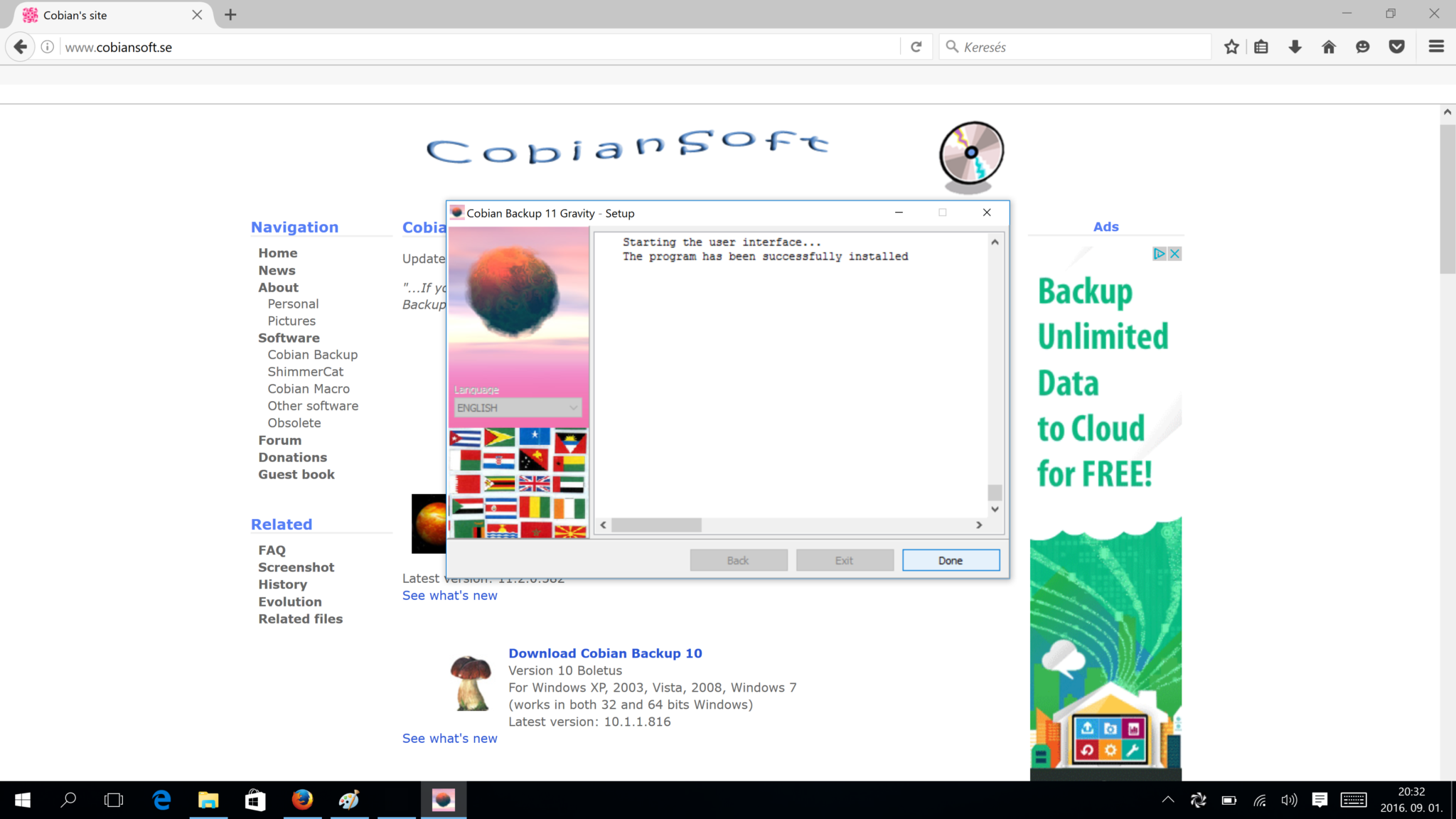Select the Union Jack flag icon
Viewport: 1456px width, 819px height.
(x=535, y=483)
